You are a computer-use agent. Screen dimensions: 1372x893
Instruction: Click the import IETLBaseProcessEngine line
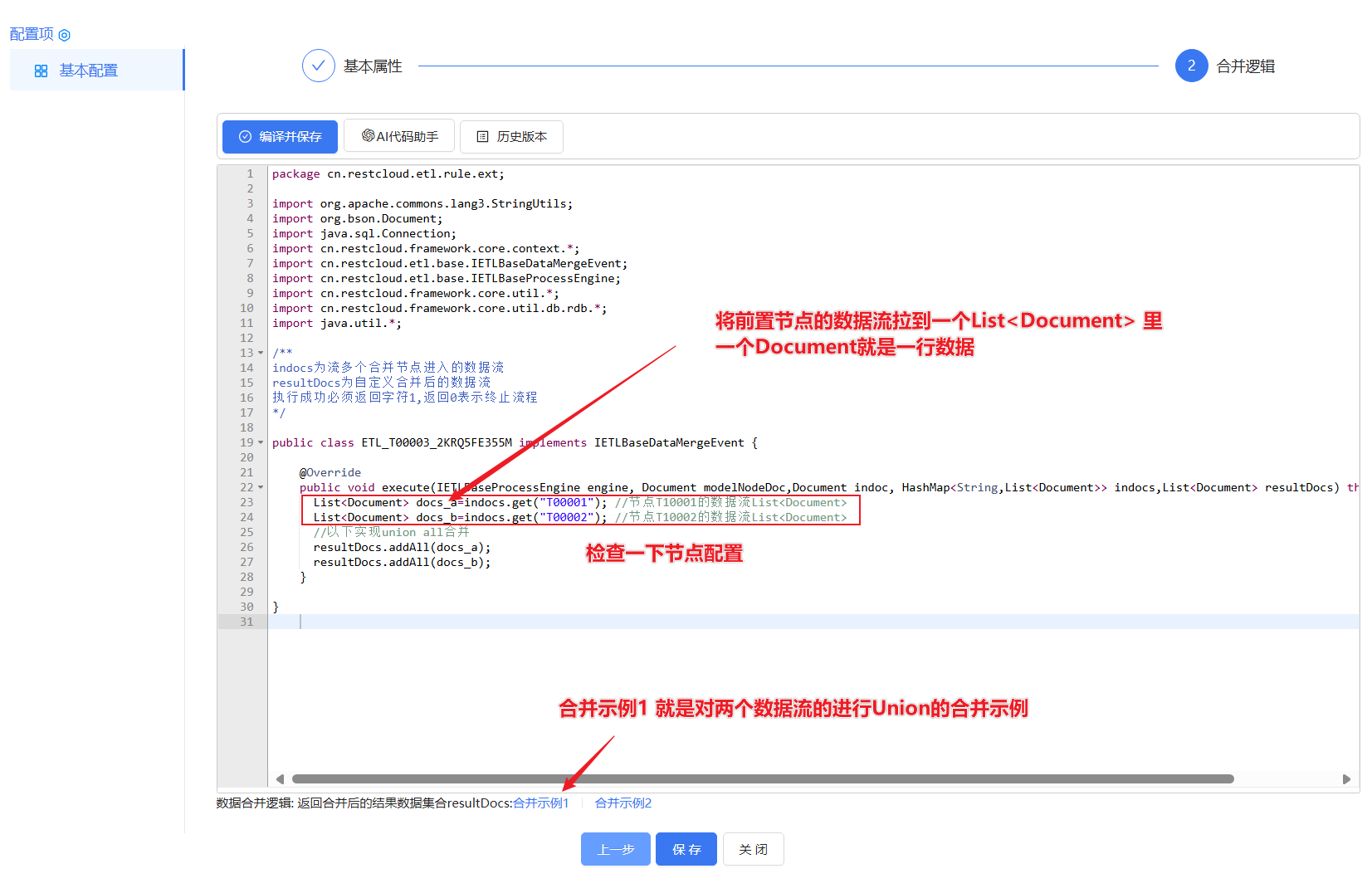coord(446,279)
